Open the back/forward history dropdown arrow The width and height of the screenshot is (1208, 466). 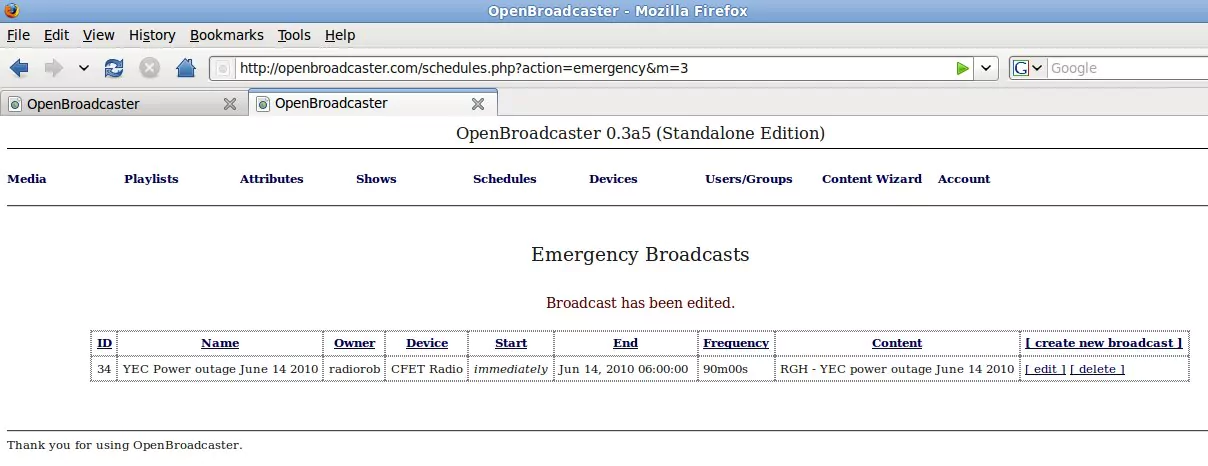[83, 68]
